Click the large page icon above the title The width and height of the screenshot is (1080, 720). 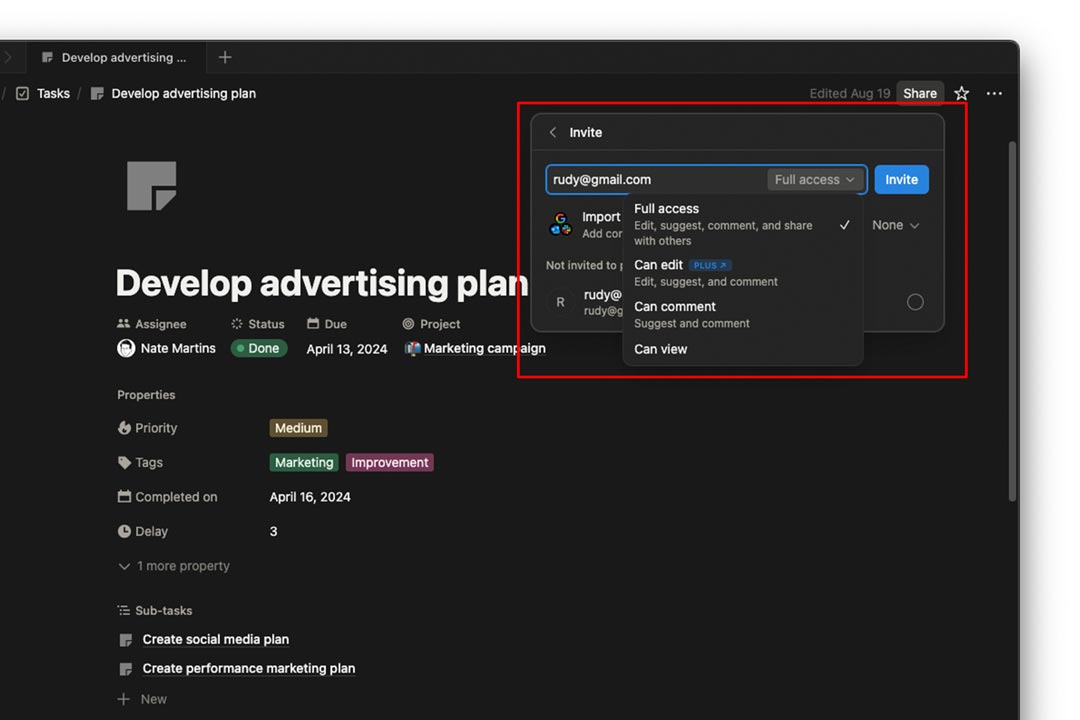152,186
